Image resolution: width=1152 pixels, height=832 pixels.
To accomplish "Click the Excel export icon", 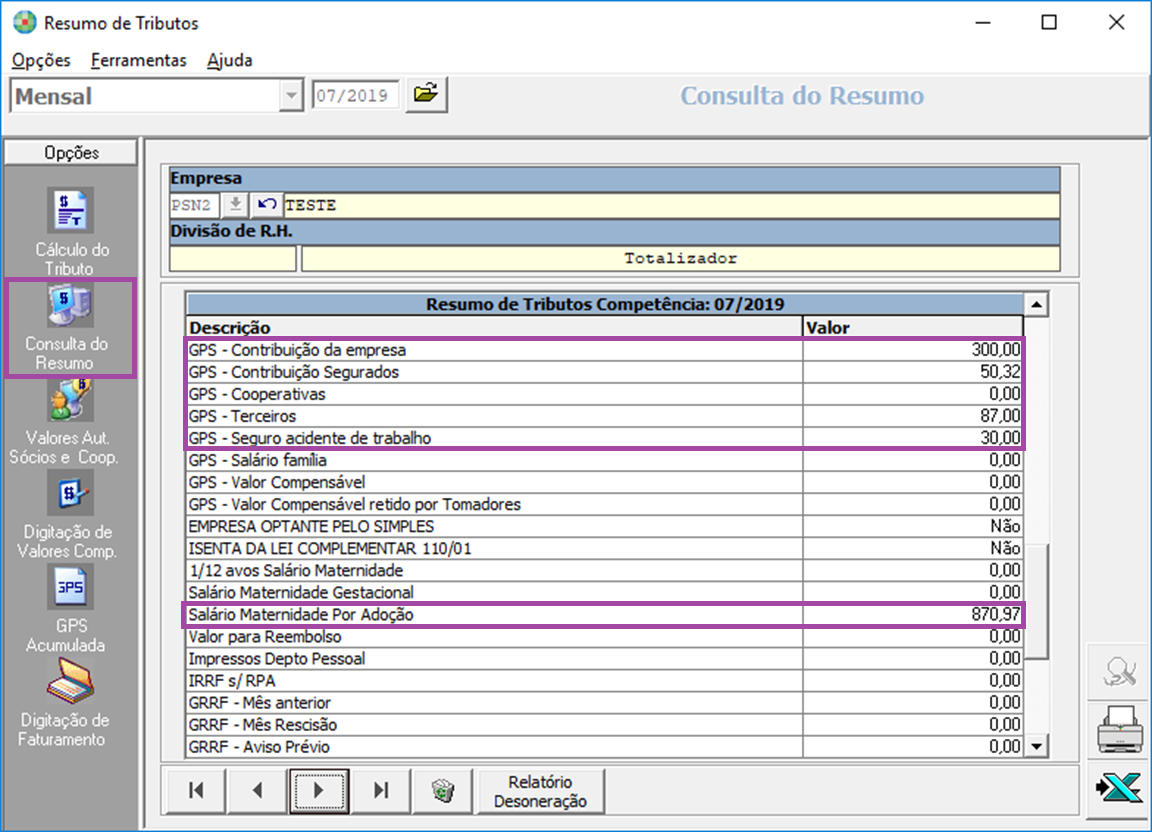I will tap(1120, 788).
